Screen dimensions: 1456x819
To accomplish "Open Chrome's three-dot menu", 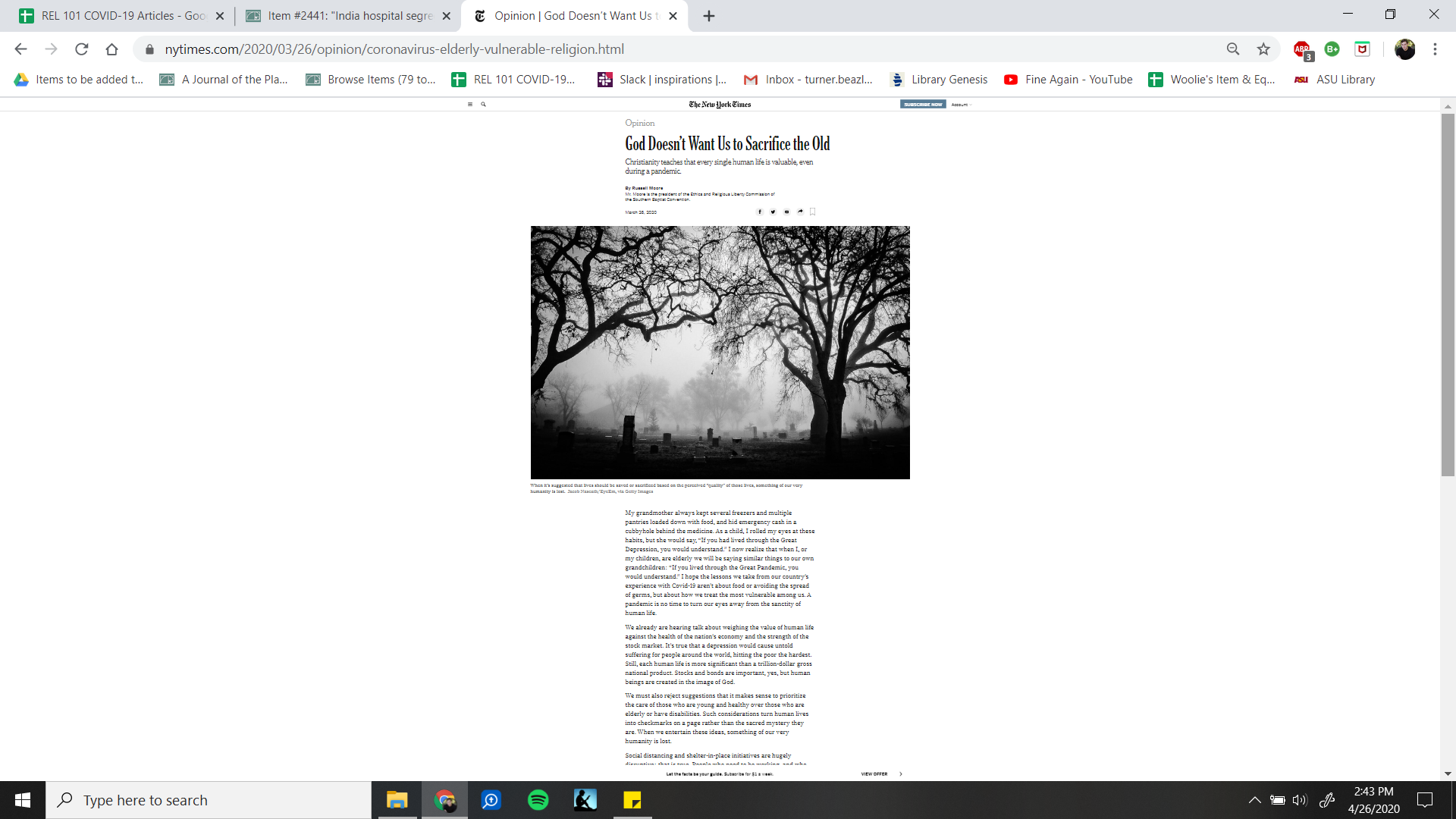I will coord(1435,49).
